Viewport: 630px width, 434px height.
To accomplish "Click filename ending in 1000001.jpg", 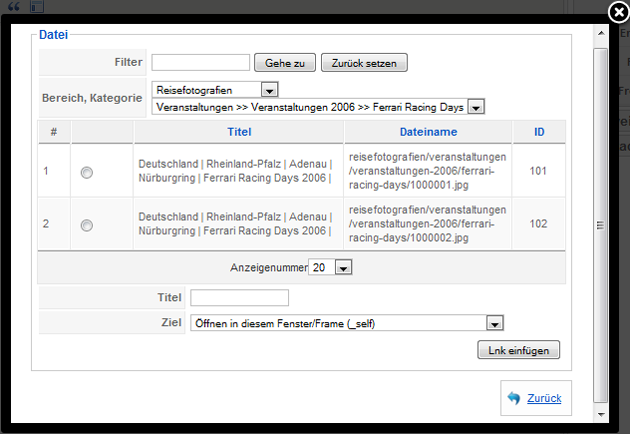I will point(428,171).
